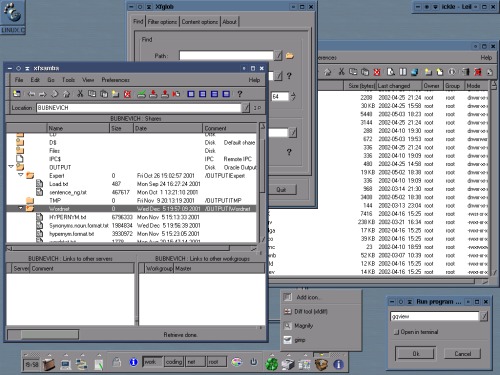Viewport: 500px width, 375px height.
Task: Click the Paste icon in xfsamba toolbar
Action: [x=104, y=94]
